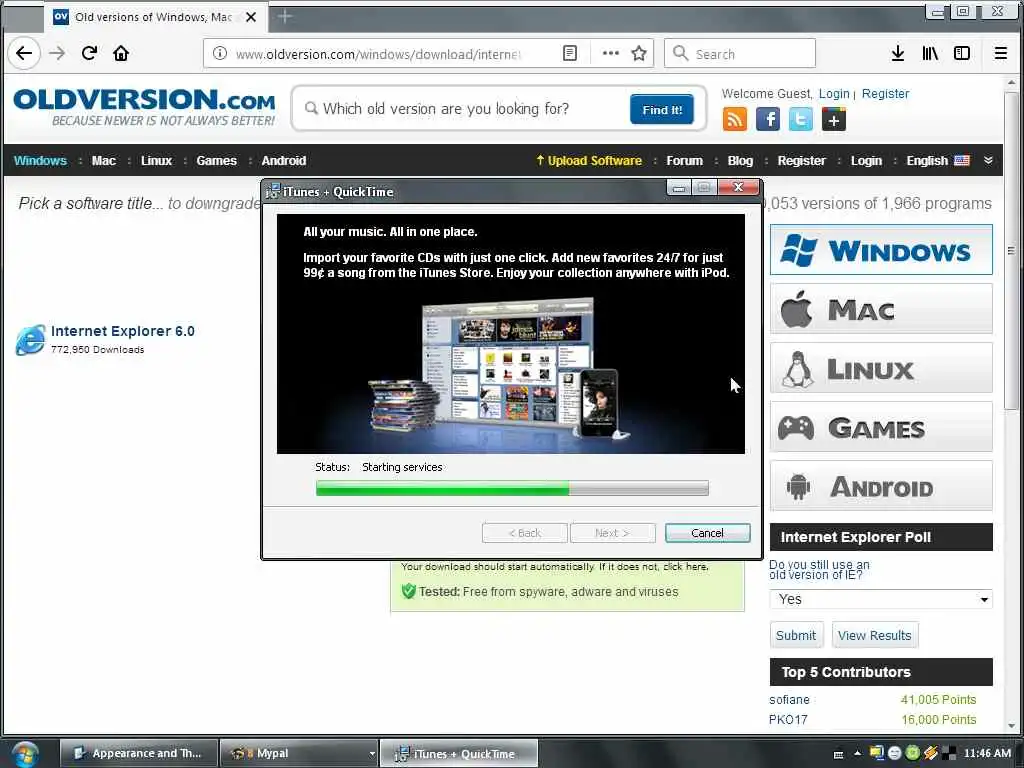Screen dimensions: 1024x768
Task: Bookmark this page with the star icon
Action: click(x=639, y=54)
